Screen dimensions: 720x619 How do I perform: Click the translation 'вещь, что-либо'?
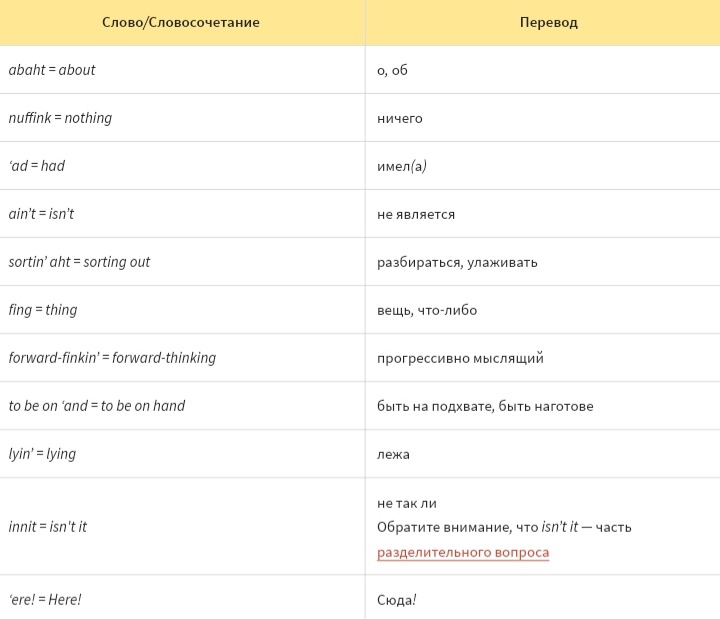[427, 310]
